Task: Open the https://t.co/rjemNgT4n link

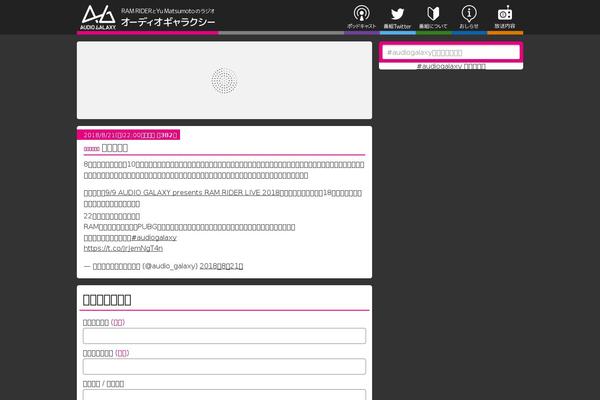Action: click(x=123, y=248)
